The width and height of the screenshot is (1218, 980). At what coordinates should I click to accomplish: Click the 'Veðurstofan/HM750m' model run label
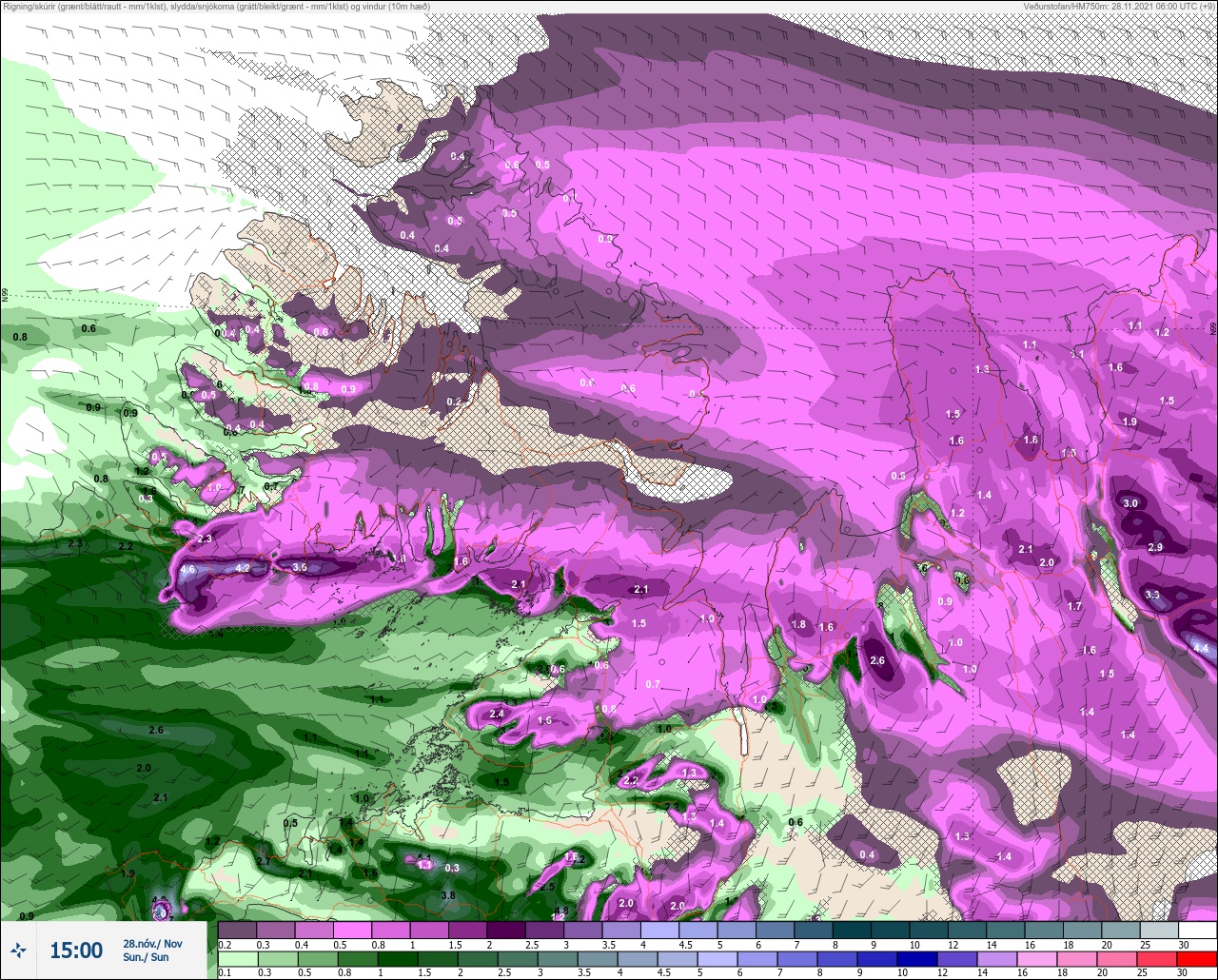(x=1120, y=7)
